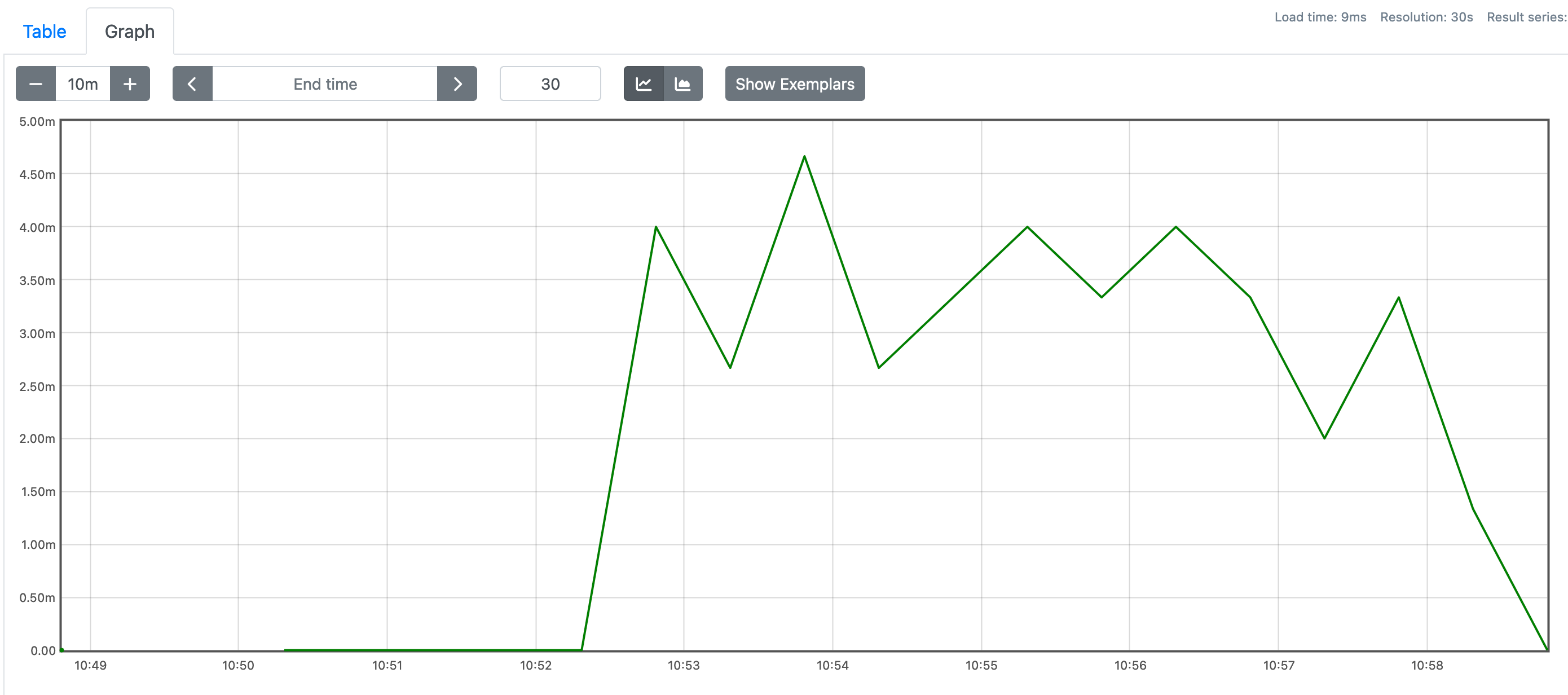The width and height of the screenshot is (1568, 695).
Task: Toggle exemplars visibility on graph
Action: pos(795,84)
